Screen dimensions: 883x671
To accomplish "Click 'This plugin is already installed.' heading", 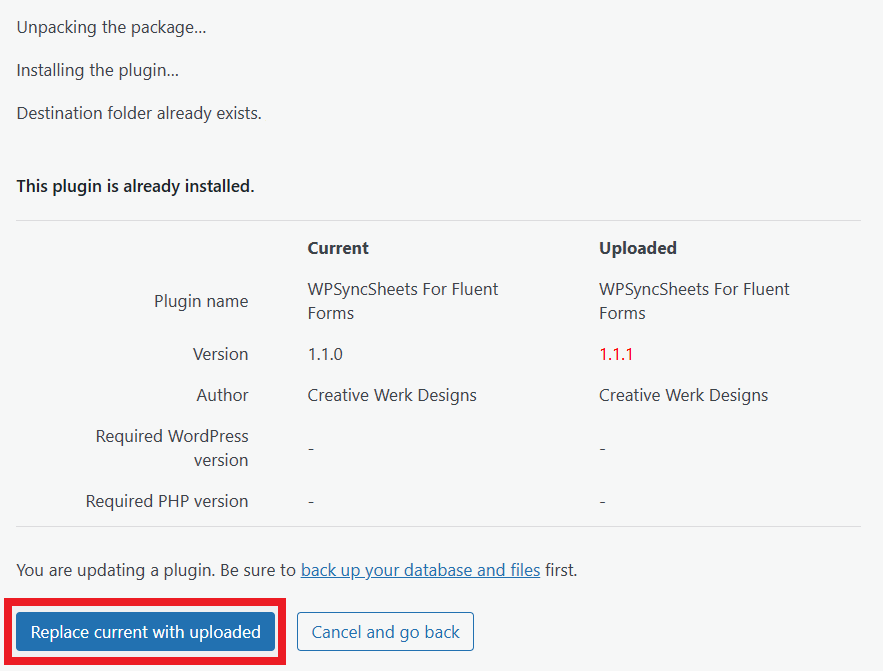I will [135, 186].
